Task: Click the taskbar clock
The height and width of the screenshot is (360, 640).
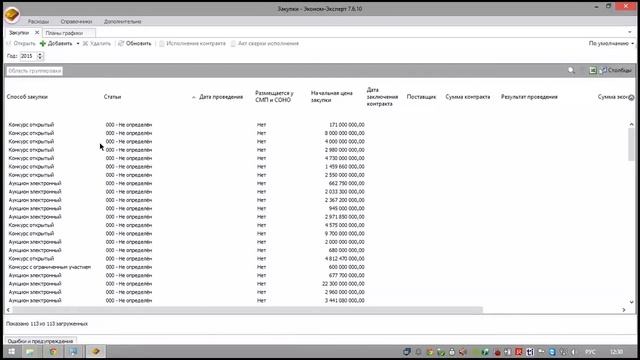Action: coord(616,351)
